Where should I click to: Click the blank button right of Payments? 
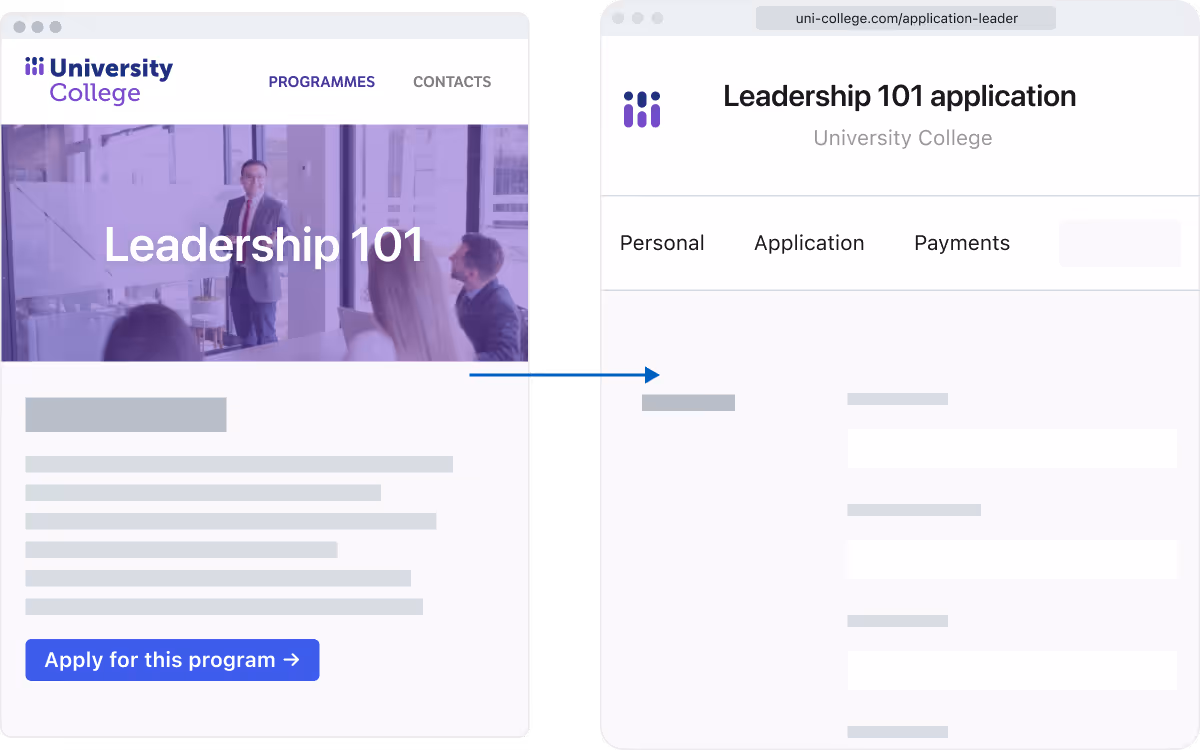[x=1120, y=243]
